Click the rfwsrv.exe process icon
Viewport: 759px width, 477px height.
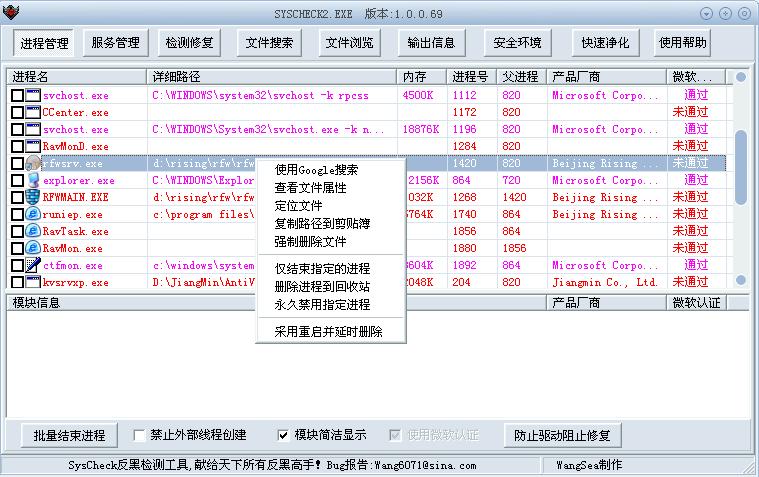33,163
